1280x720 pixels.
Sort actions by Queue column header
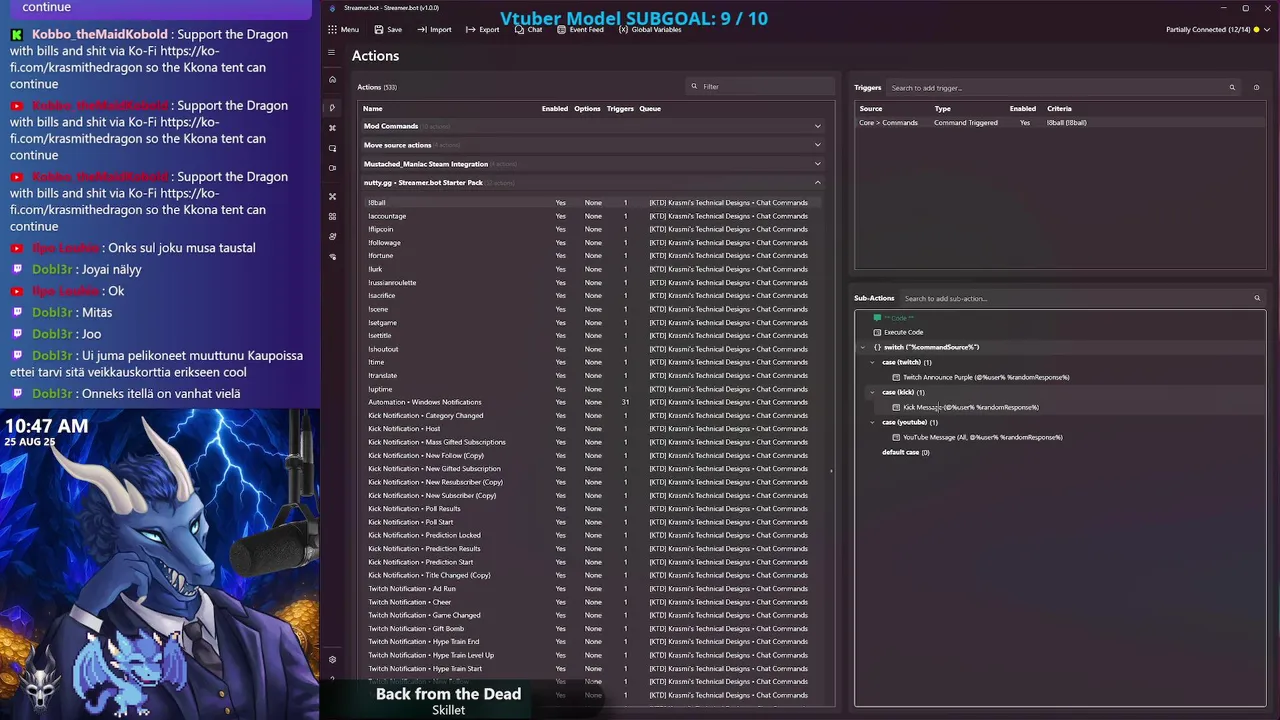tap(650, 108)
